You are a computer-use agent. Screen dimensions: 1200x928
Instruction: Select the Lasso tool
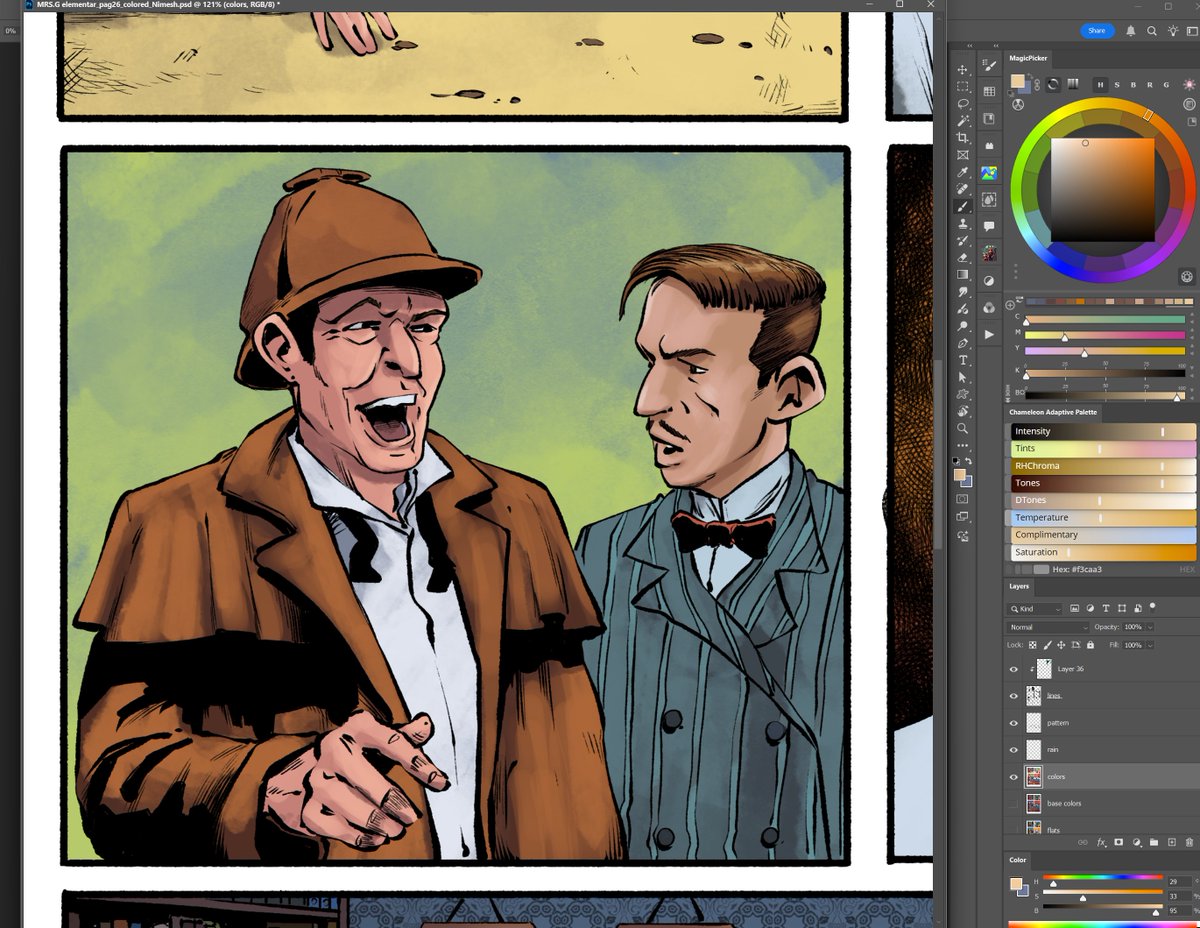(963, 104)
